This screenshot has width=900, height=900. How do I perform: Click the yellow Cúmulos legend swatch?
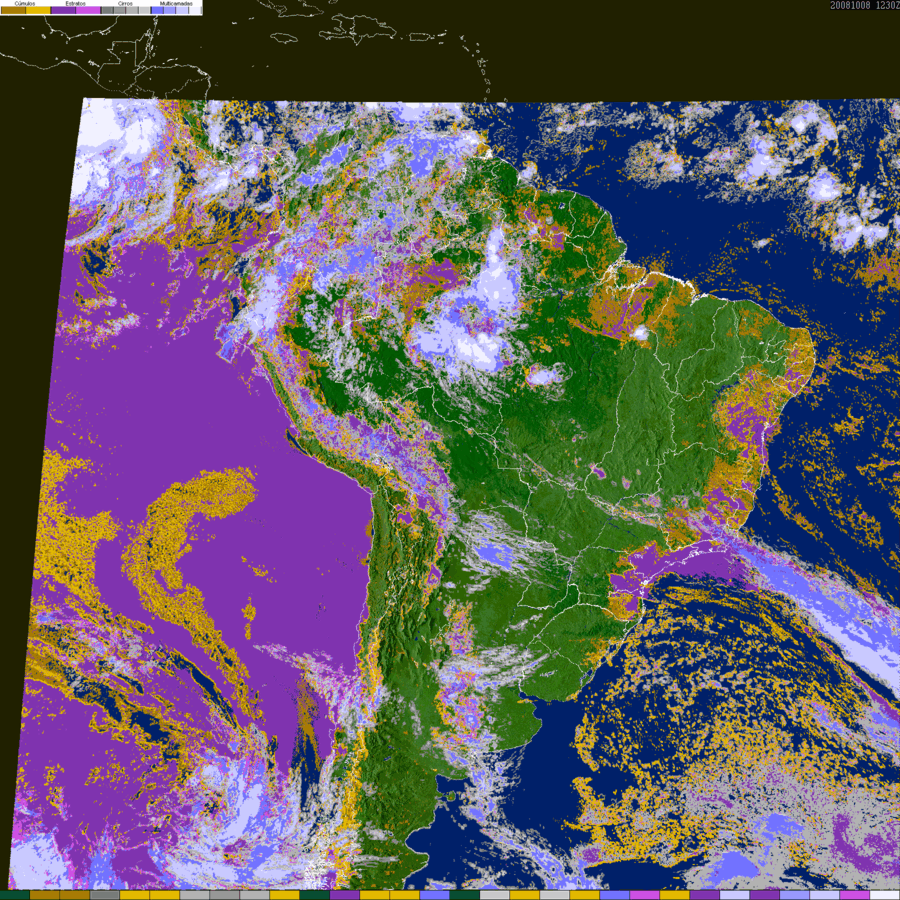(x=38, y=10)
